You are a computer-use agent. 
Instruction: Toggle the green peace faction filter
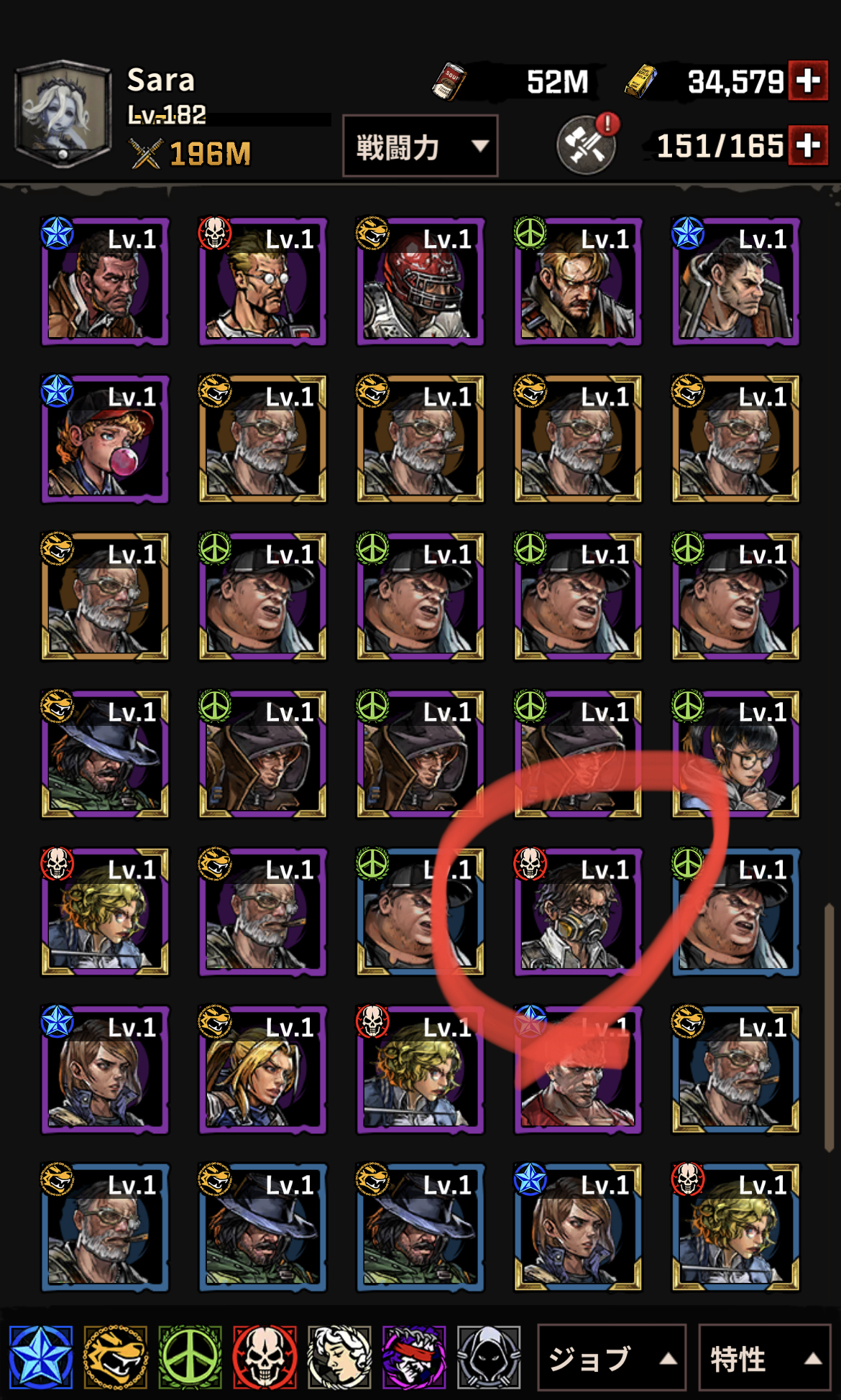pos(190,1357)
